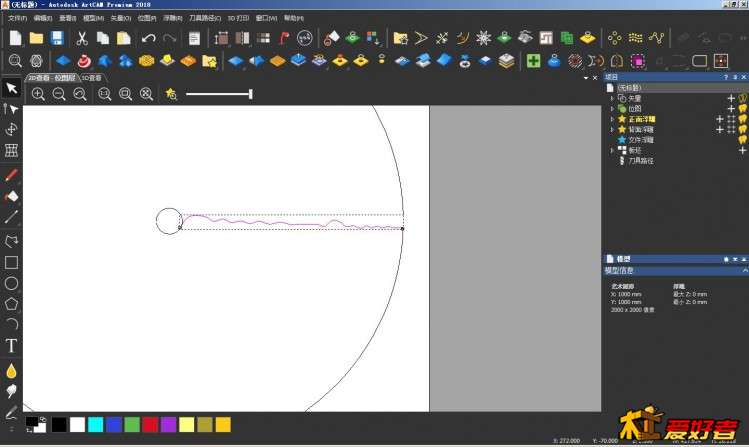This screenshot has height=447, width=749.
Task: Select the Text tool in left toolbar
Action: pyautogui.click(x=11, y=345)
